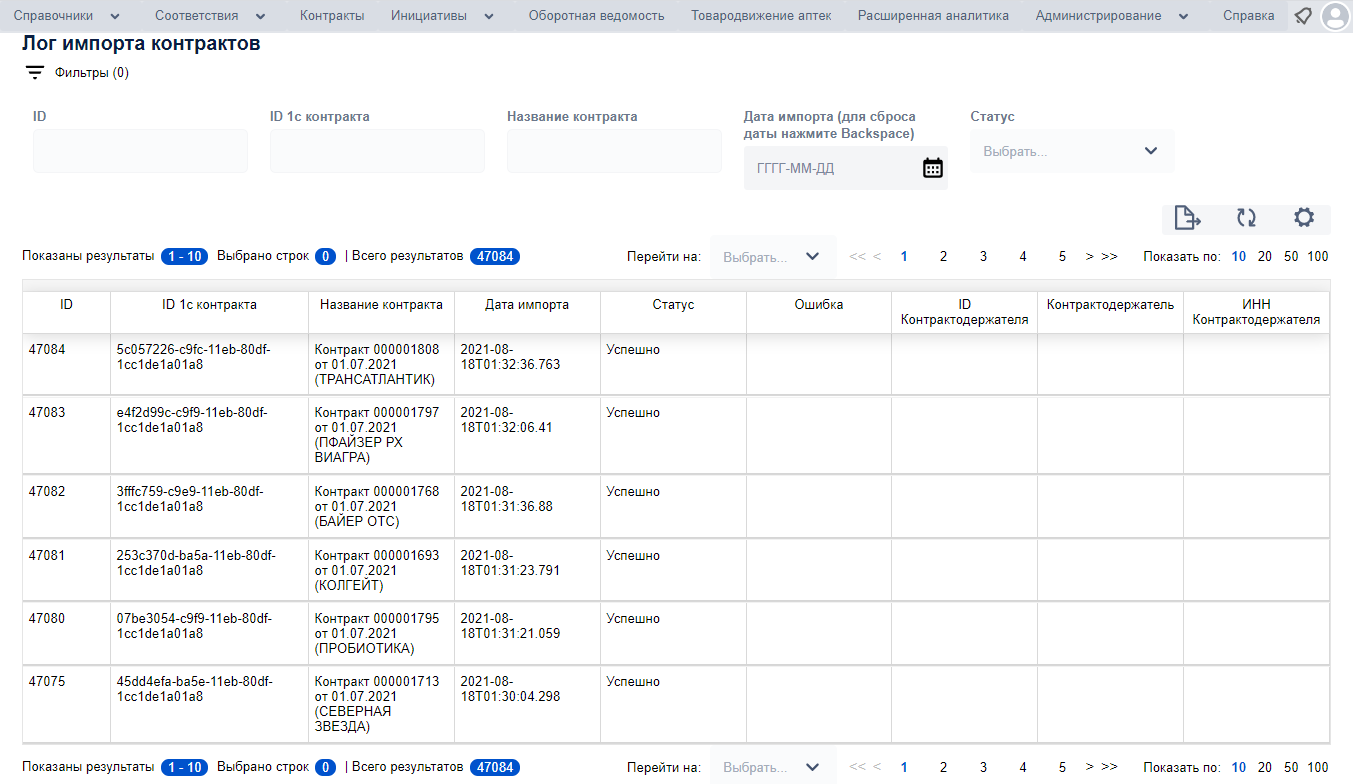The image size is (1353, 784).
Task: Go to page 2 in top pagination
Action: pos(943,257)
